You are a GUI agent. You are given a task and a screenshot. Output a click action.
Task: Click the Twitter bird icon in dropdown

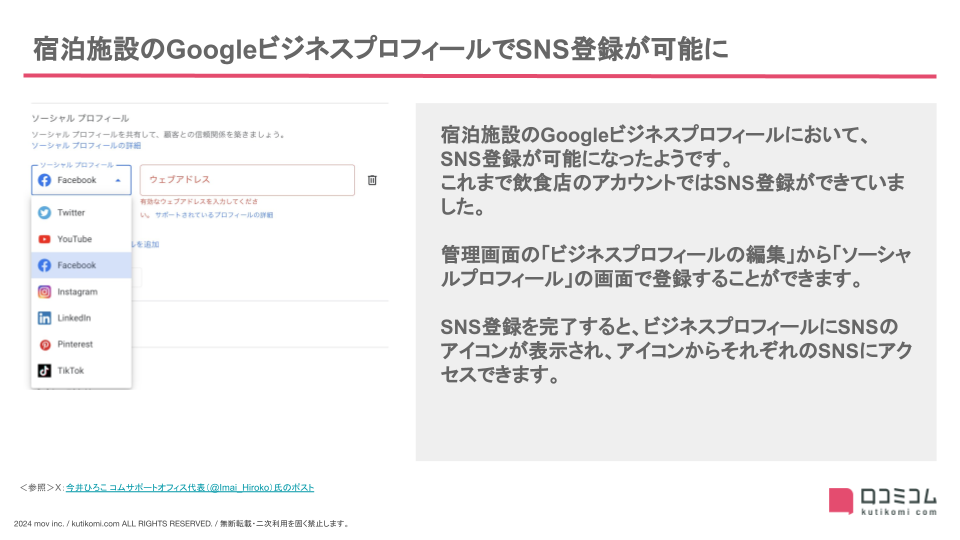(44, 213)
